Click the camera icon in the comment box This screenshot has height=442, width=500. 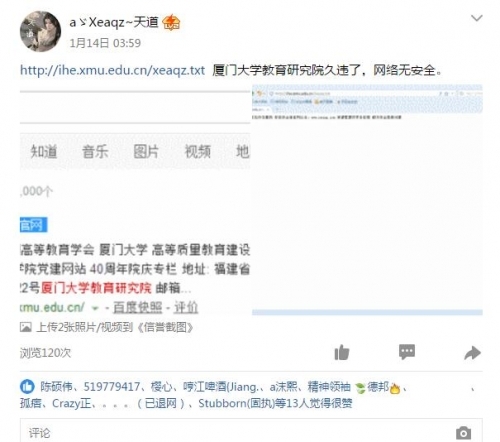(463, 433)
